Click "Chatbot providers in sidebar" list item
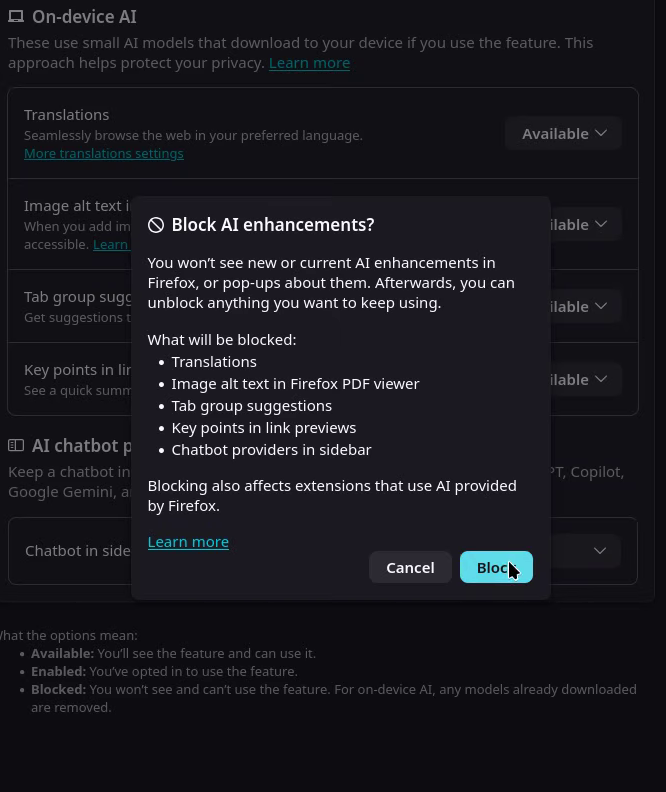 click(x=271, y=449)
